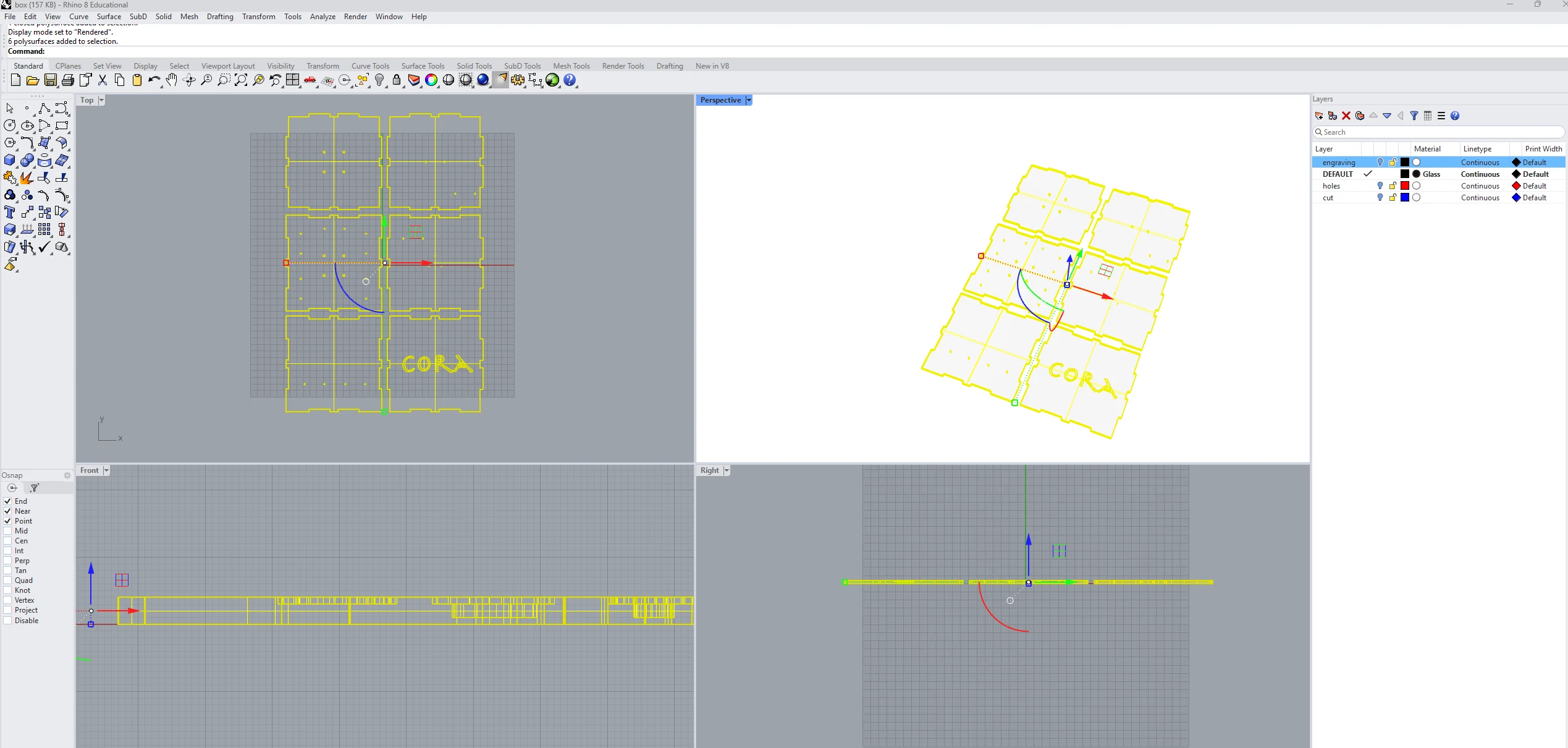This screenshot has height=748, width=1568.
Task: Open the Analyze menu
Action: [322, 17]
